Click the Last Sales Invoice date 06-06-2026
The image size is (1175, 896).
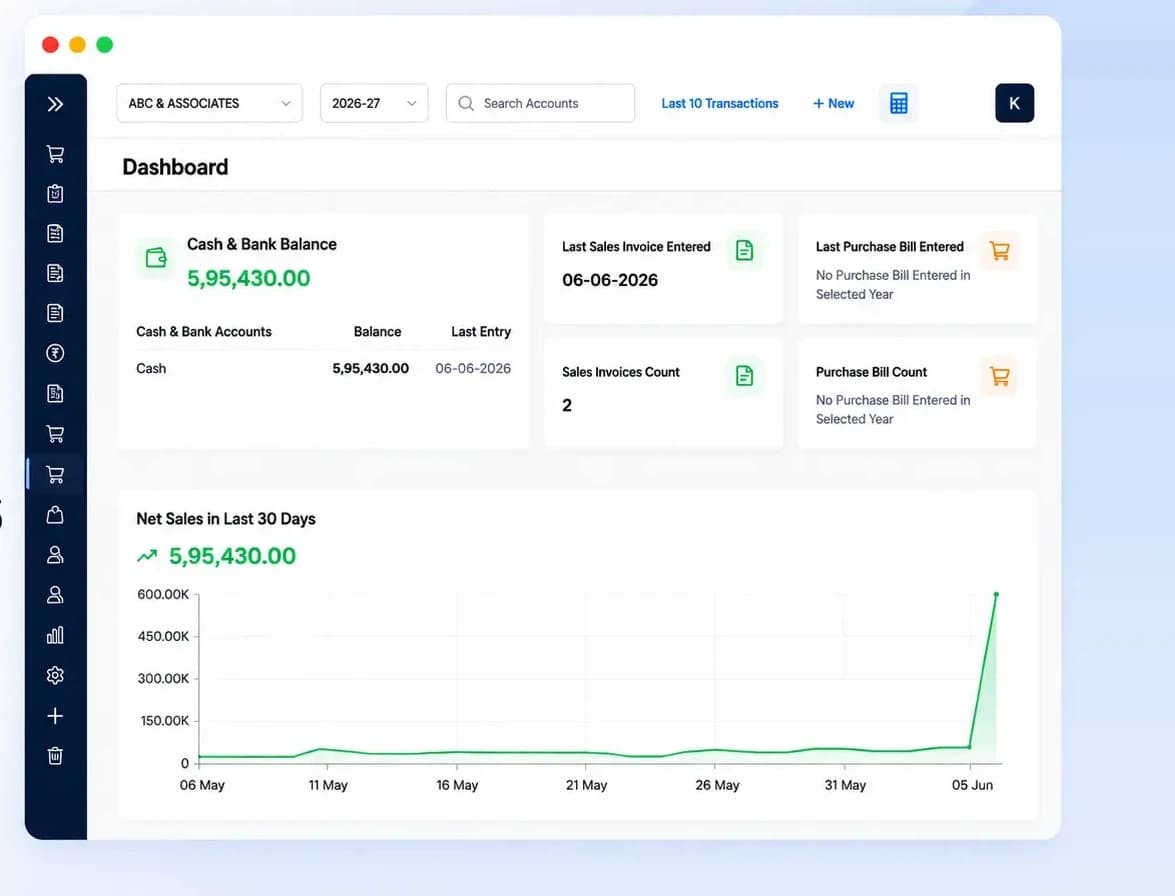click(610, 280)
